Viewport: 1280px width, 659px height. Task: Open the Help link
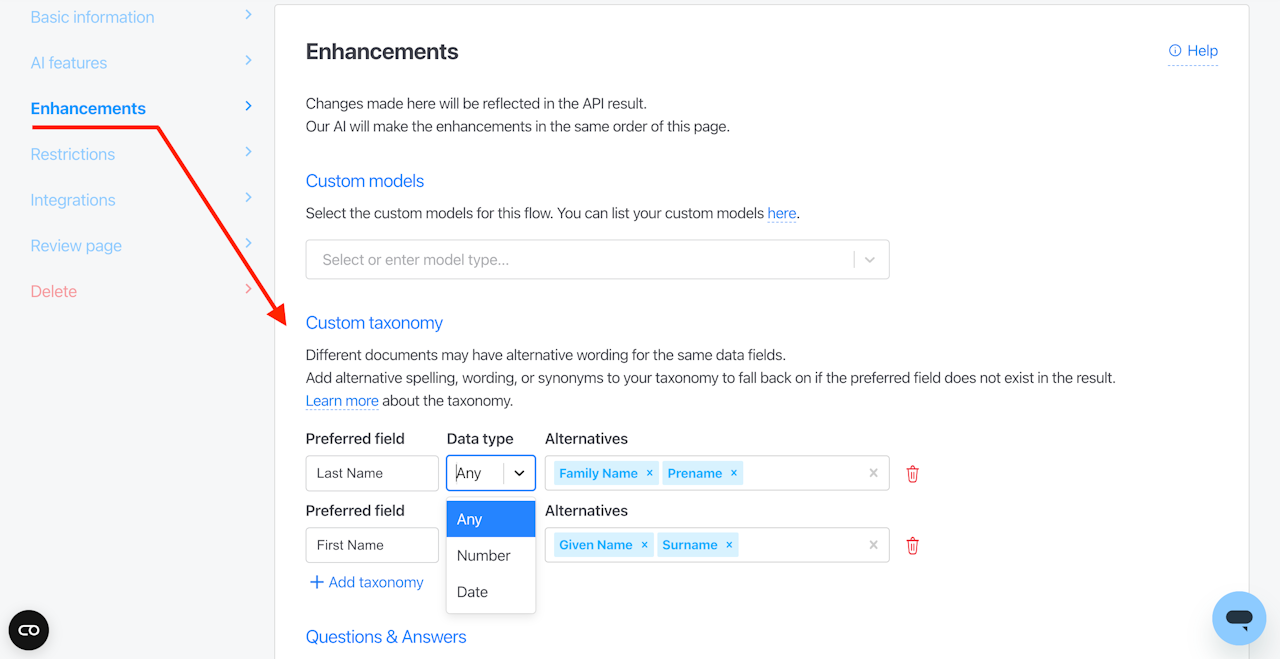tap(1193, 51)
